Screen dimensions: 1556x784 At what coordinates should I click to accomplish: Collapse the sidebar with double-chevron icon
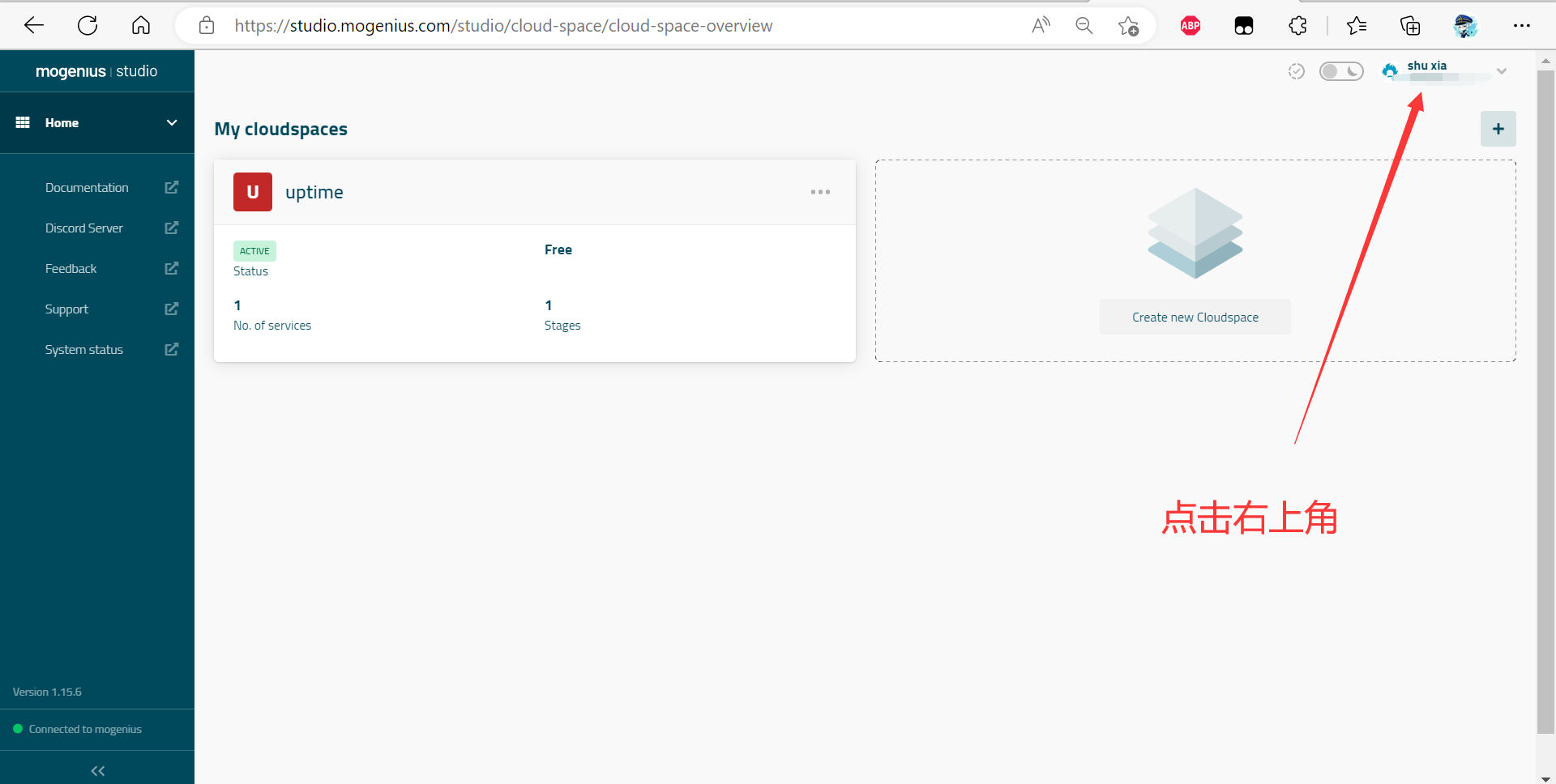(x=97, y=770)
